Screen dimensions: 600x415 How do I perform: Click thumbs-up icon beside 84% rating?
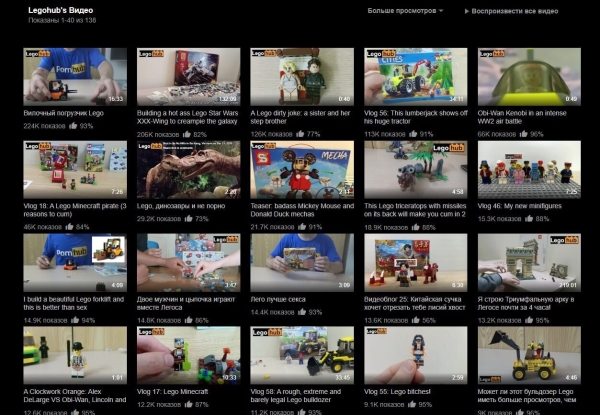69,227
